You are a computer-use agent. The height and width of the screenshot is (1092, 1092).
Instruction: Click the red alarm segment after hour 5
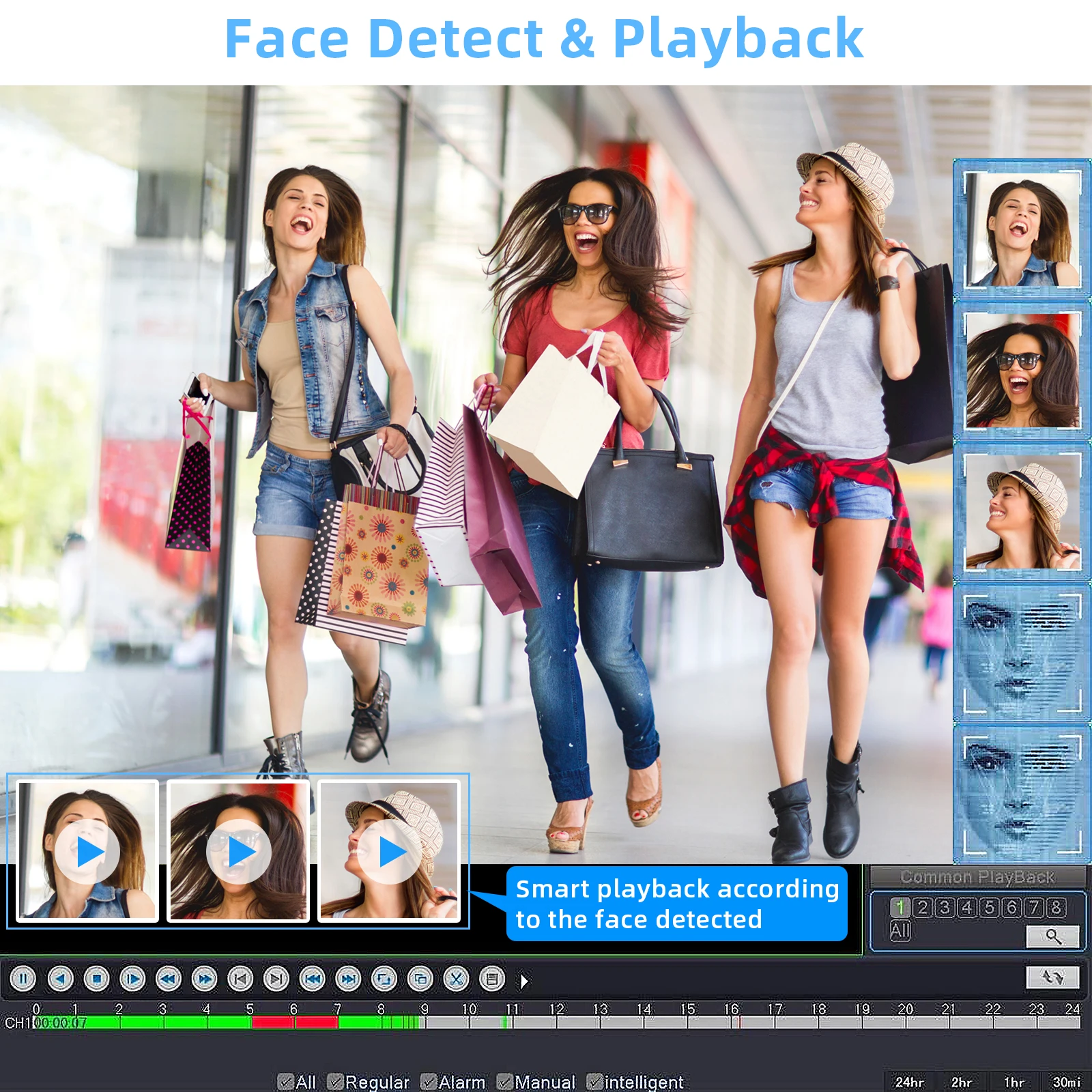pyautogui.click(x=273, y=1022)
